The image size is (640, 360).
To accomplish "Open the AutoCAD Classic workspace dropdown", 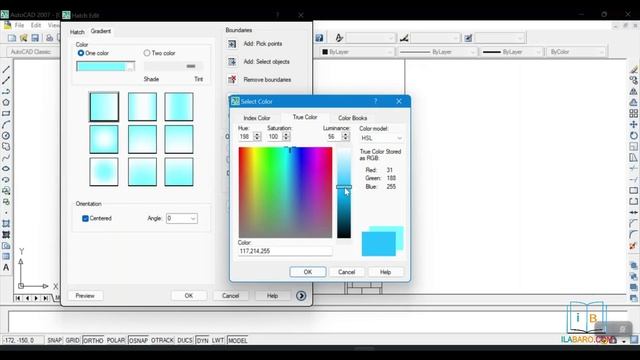I will click(x=33, y=52).
